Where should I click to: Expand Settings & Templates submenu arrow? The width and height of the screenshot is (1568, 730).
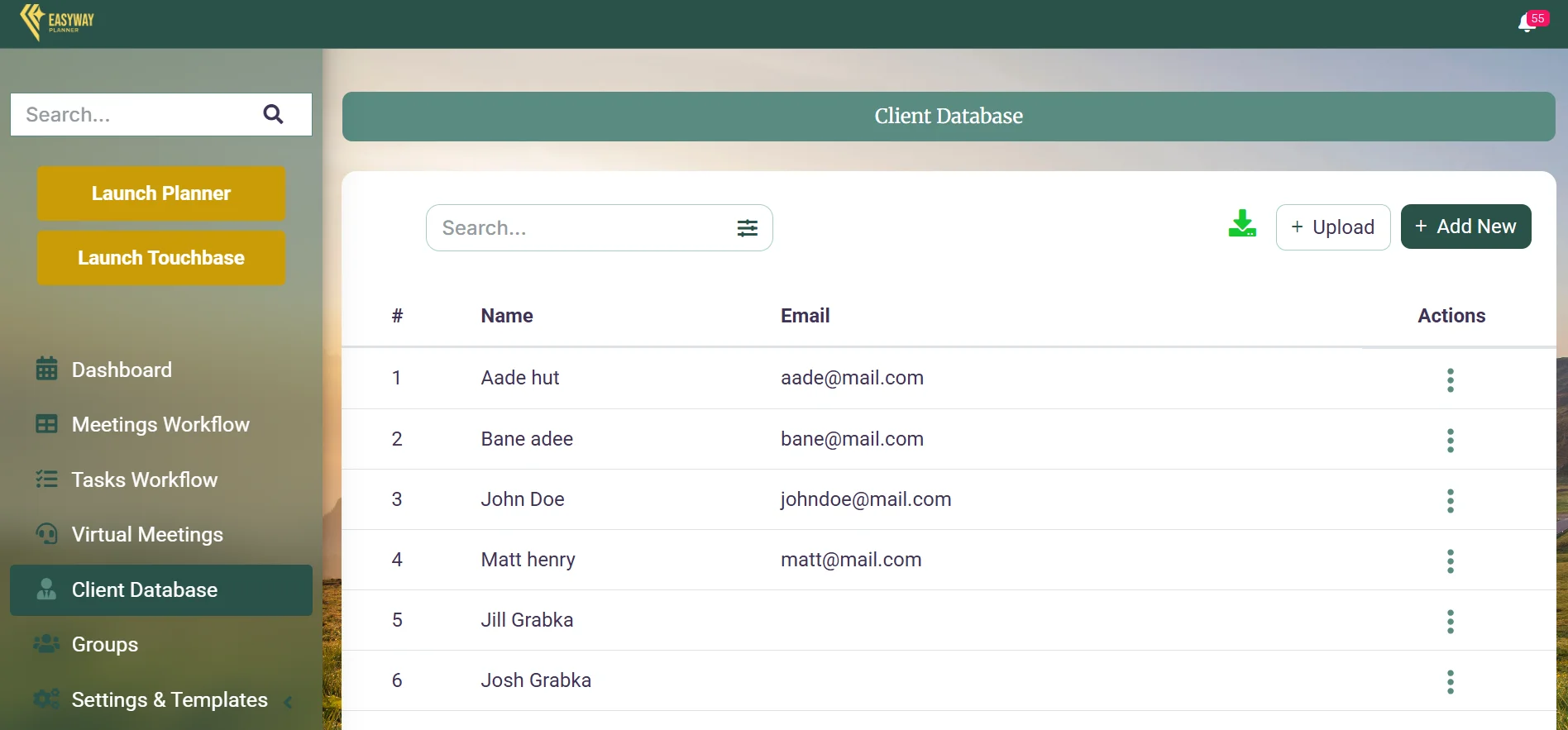coord(288,702)
